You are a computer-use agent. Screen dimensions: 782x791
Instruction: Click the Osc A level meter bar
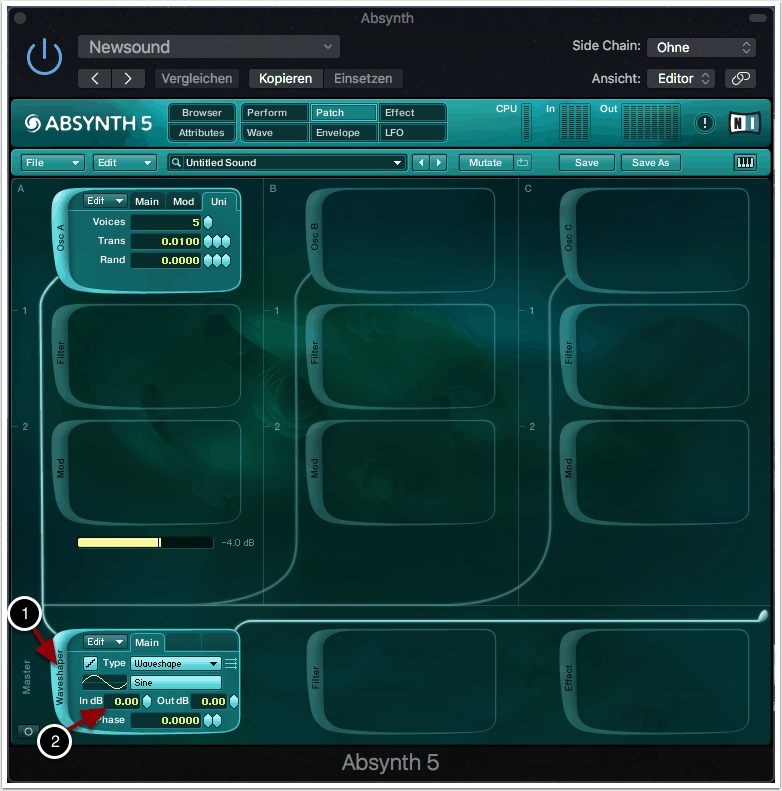(145, 542)
